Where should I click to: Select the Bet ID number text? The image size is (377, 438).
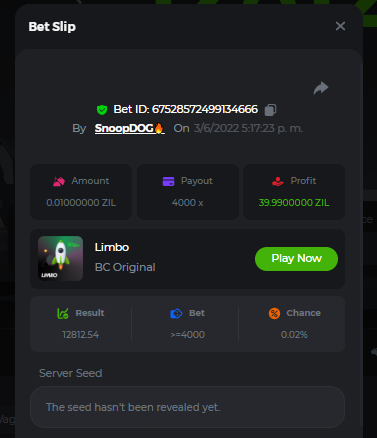point(205,109)
